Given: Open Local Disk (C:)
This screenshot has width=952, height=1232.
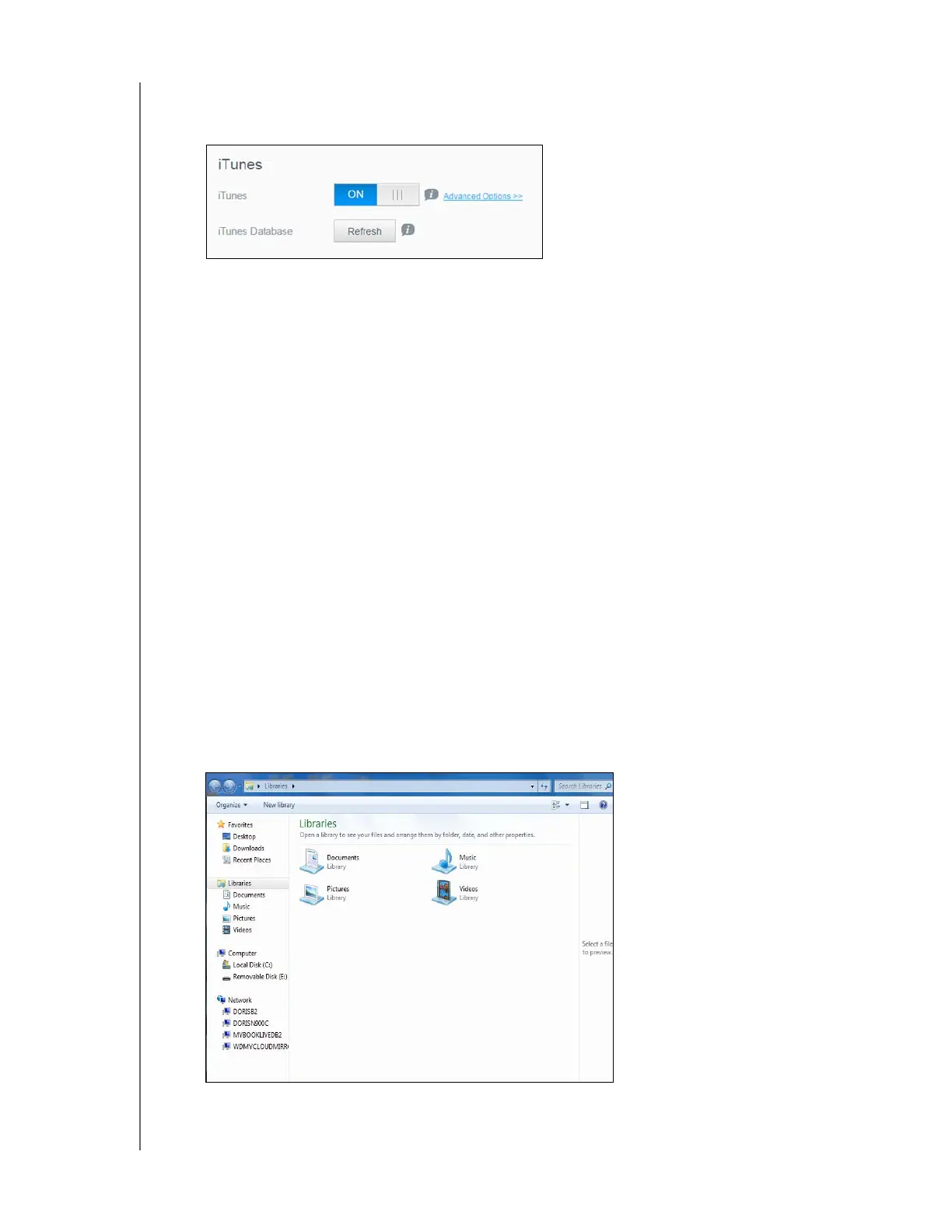Looking at the screenshot, I should [247, 965].
